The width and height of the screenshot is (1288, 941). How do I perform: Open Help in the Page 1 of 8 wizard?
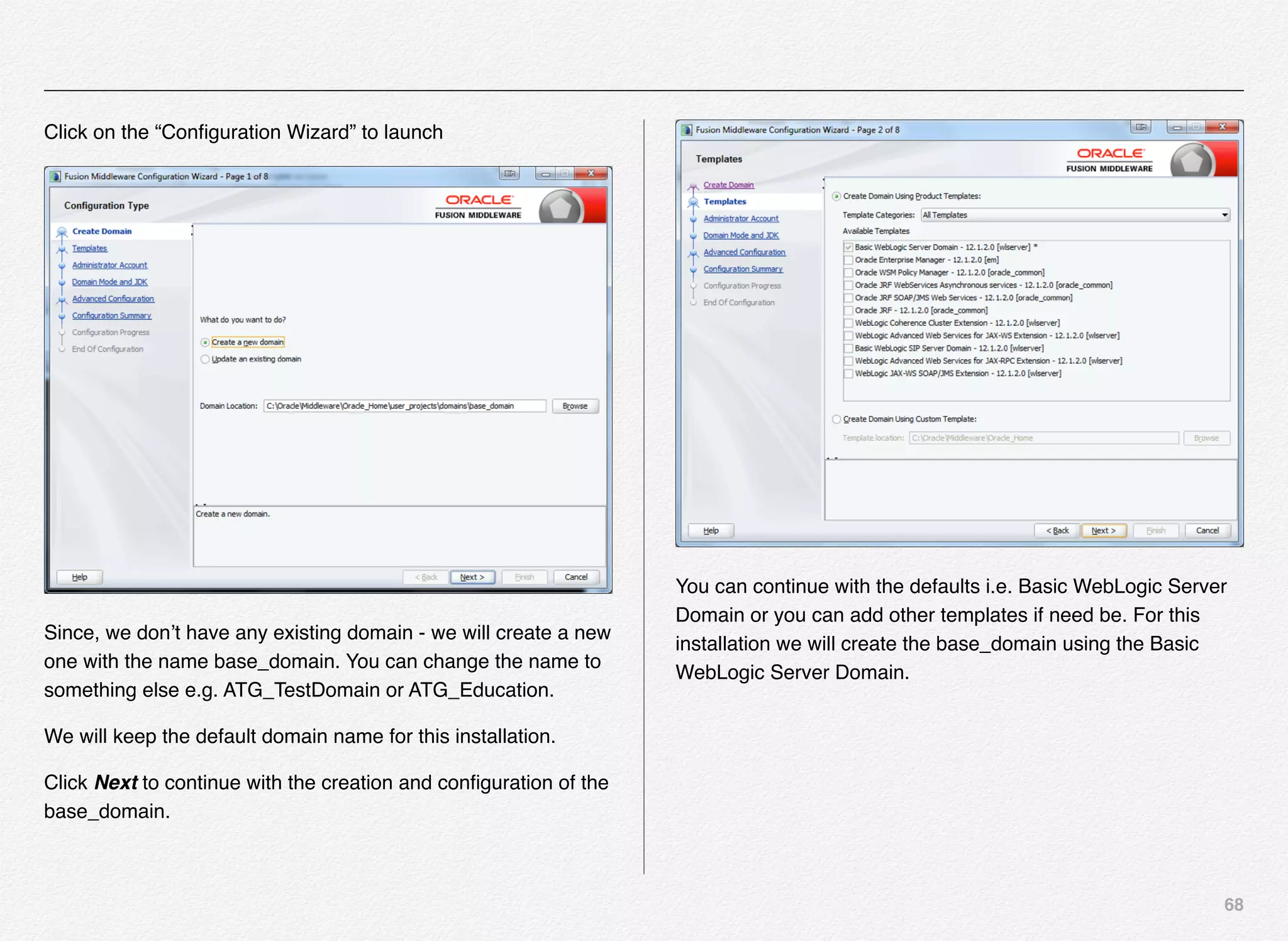pyautogui.click(x=80, y=577)
